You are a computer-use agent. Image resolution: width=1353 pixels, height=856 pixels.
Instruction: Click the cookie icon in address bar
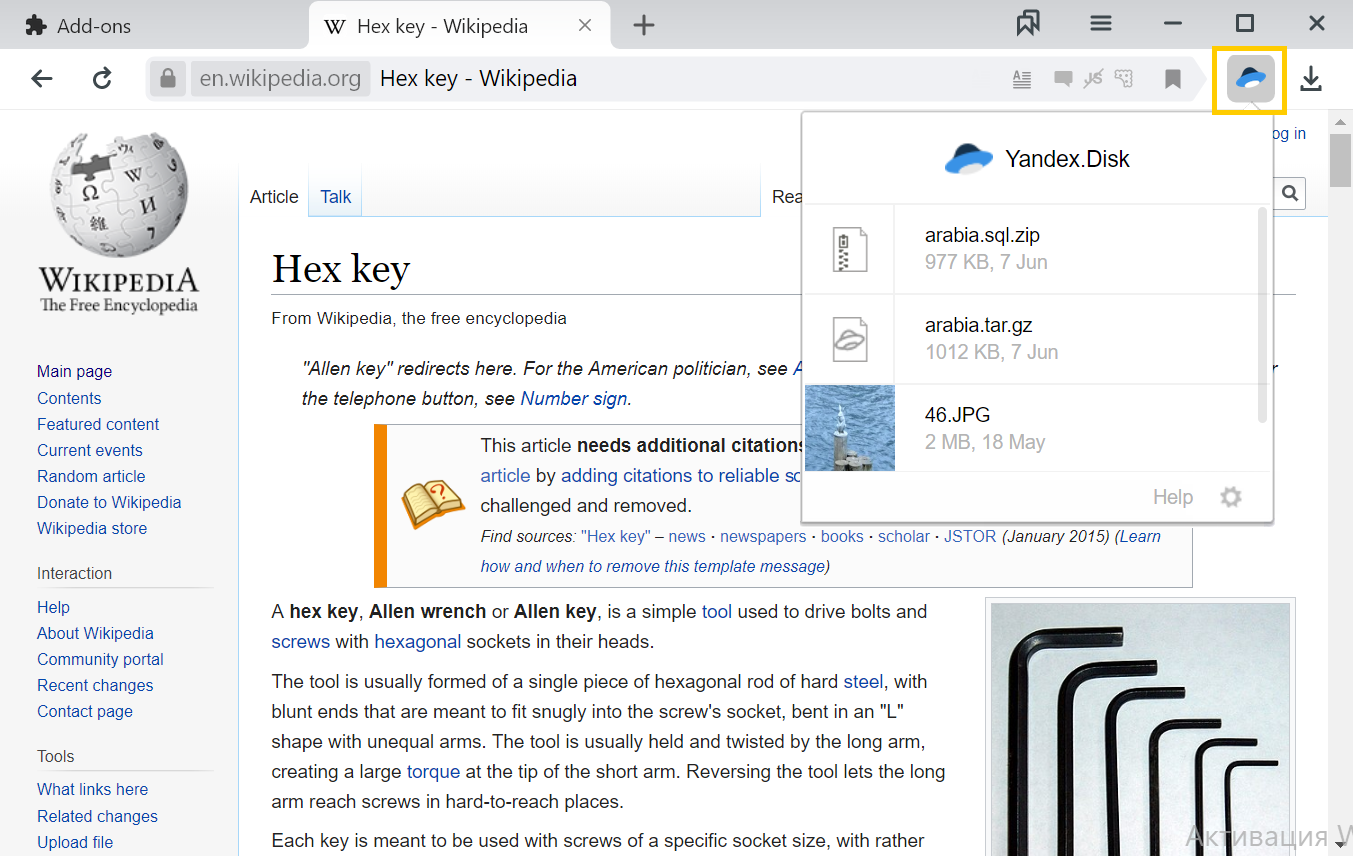[x=1124, y=78]
